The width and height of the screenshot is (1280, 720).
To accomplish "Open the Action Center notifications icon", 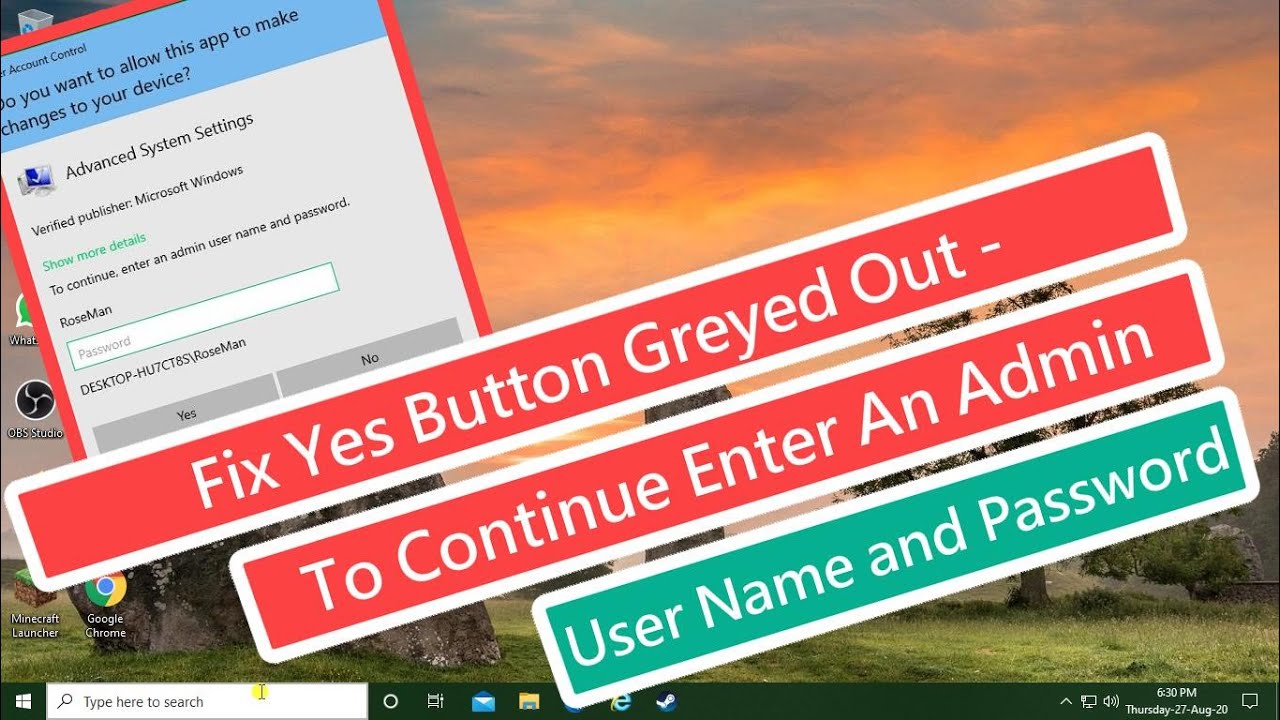I will [1249, 701].
